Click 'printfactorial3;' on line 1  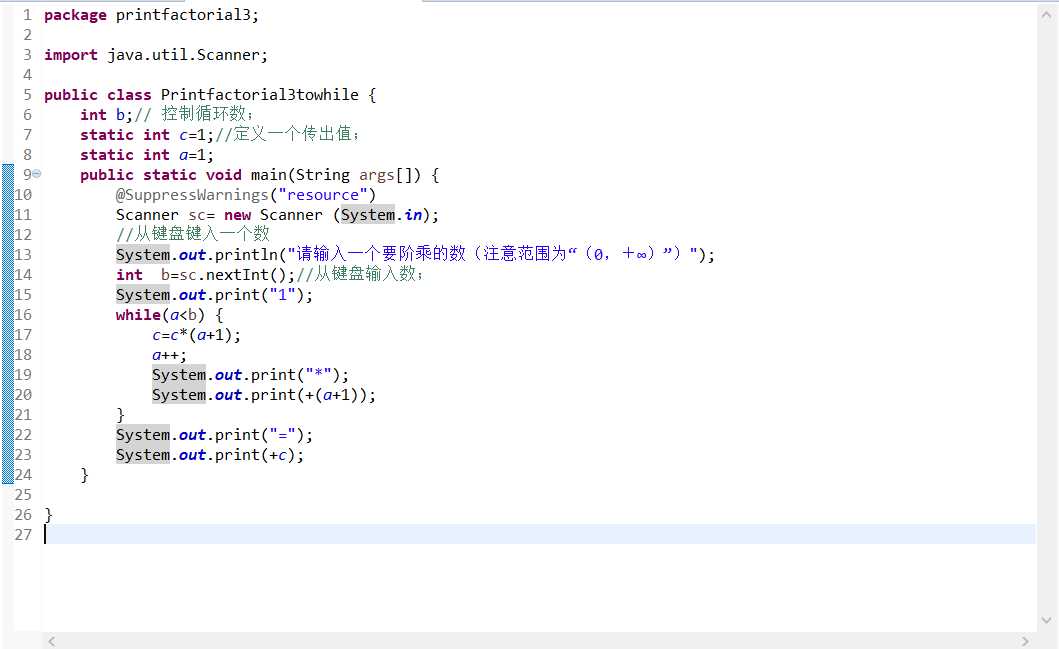click(x=187, y=15)
